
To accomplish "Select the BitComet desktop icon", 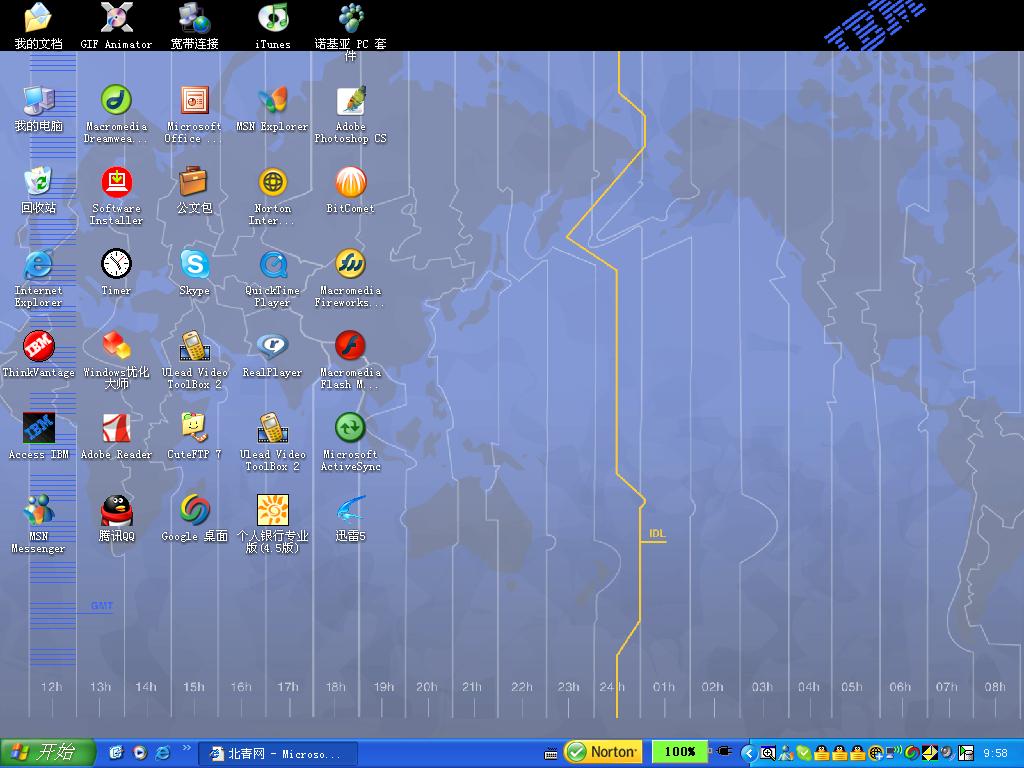I will (350, 184).
